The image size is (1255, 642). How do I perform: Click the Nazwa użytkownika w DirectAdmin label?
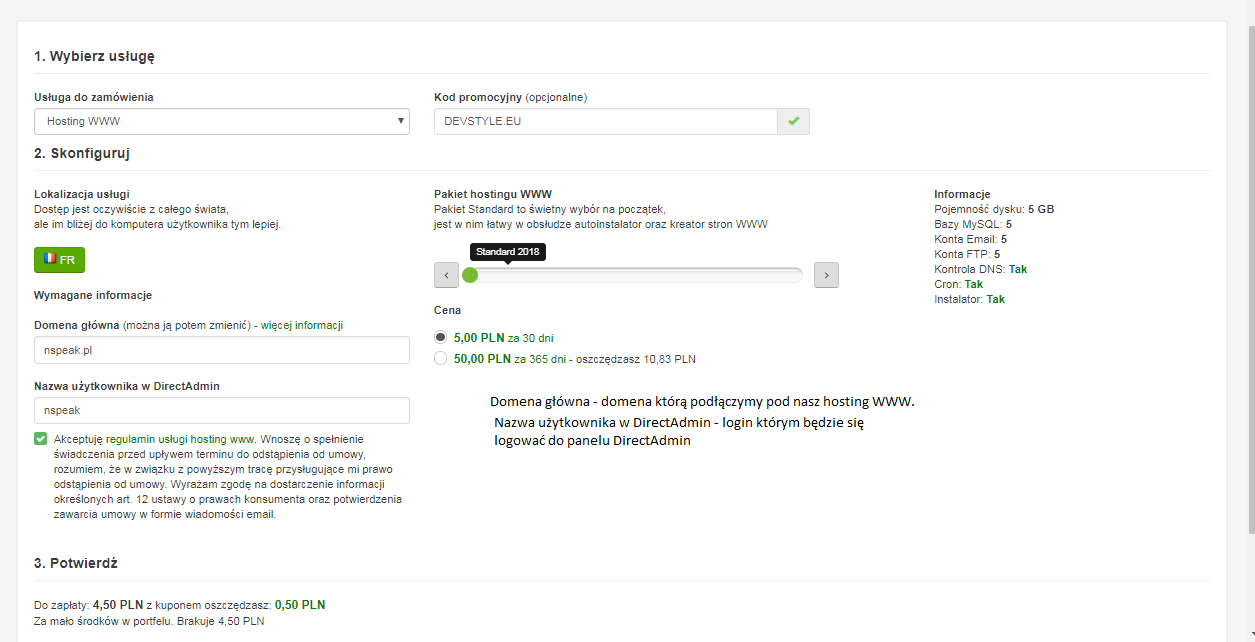coord(126,386)
